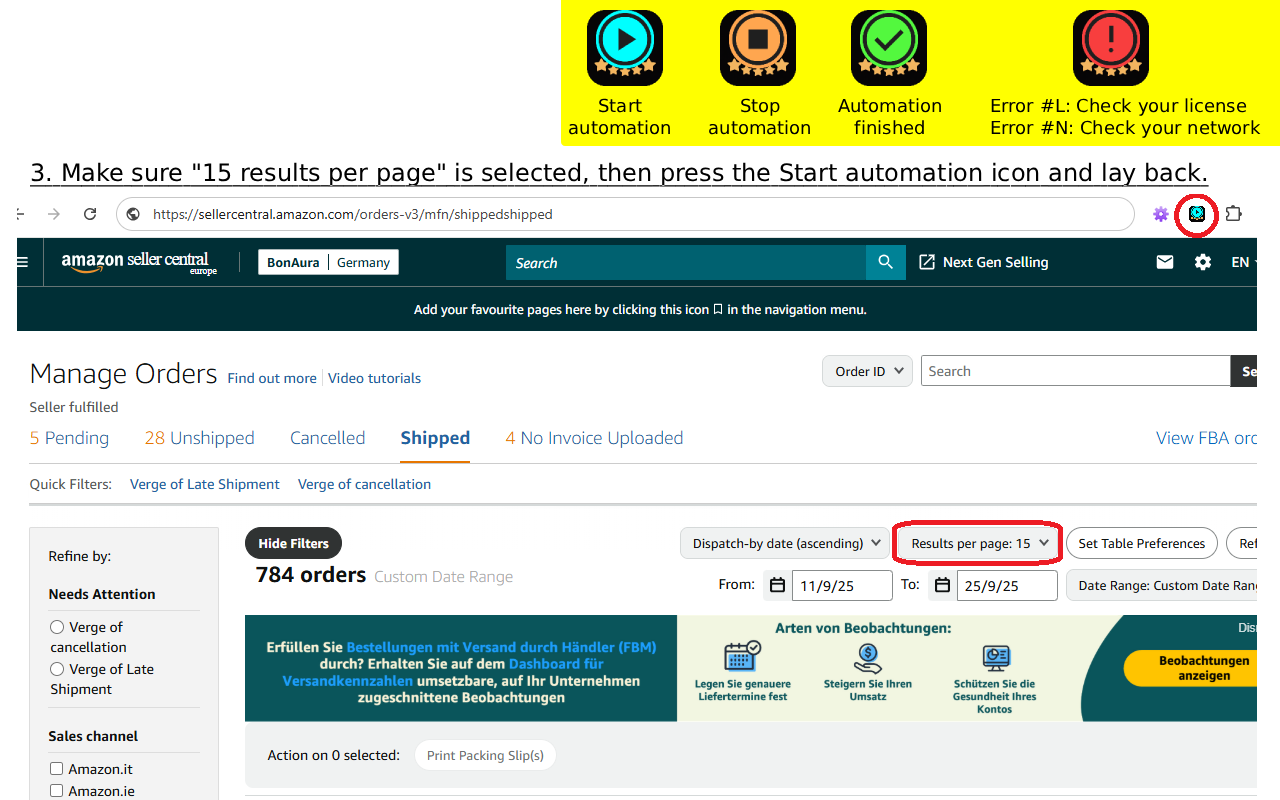Click the circled extension icon in browser toolbar
1280x800 pixels.
pyautogui.click(x=1196, y=214)
